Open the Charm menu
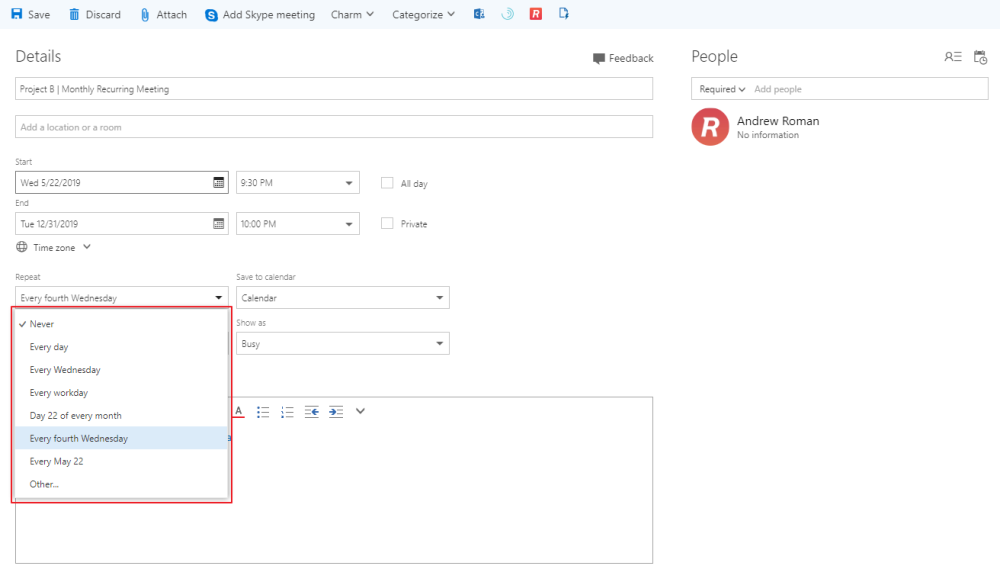The height and width of the screenshot is (582, 1000). pyautogui.click(x=351, y=14)
